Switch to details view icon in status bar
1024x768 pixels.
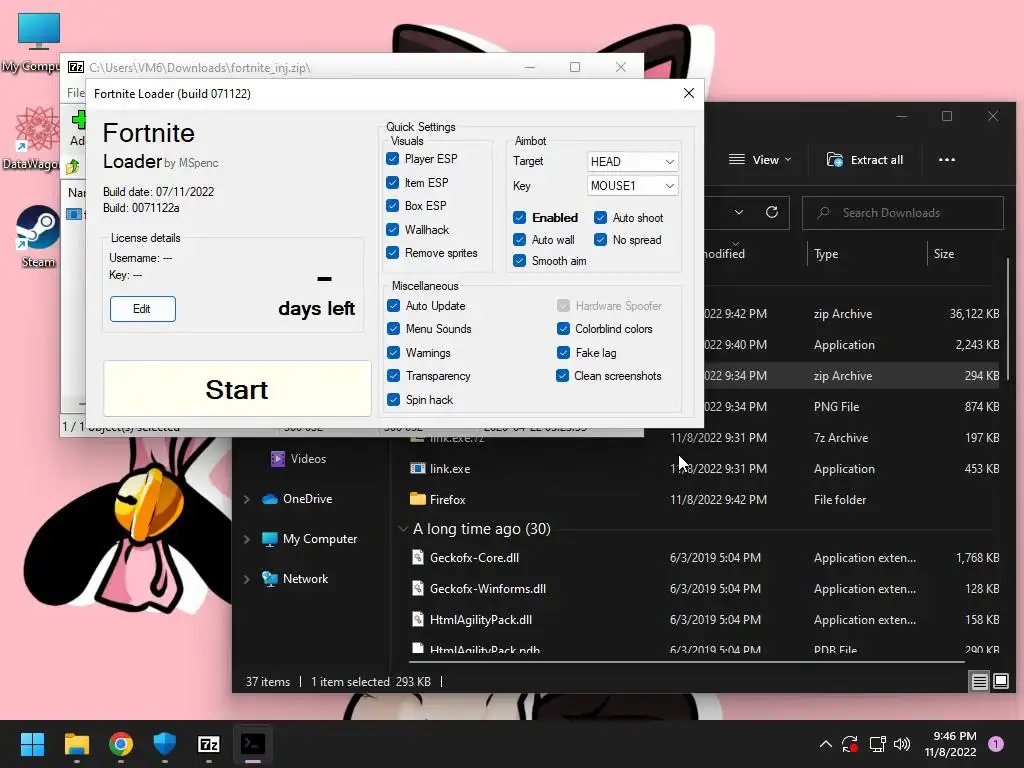click(x=980, y=682)
